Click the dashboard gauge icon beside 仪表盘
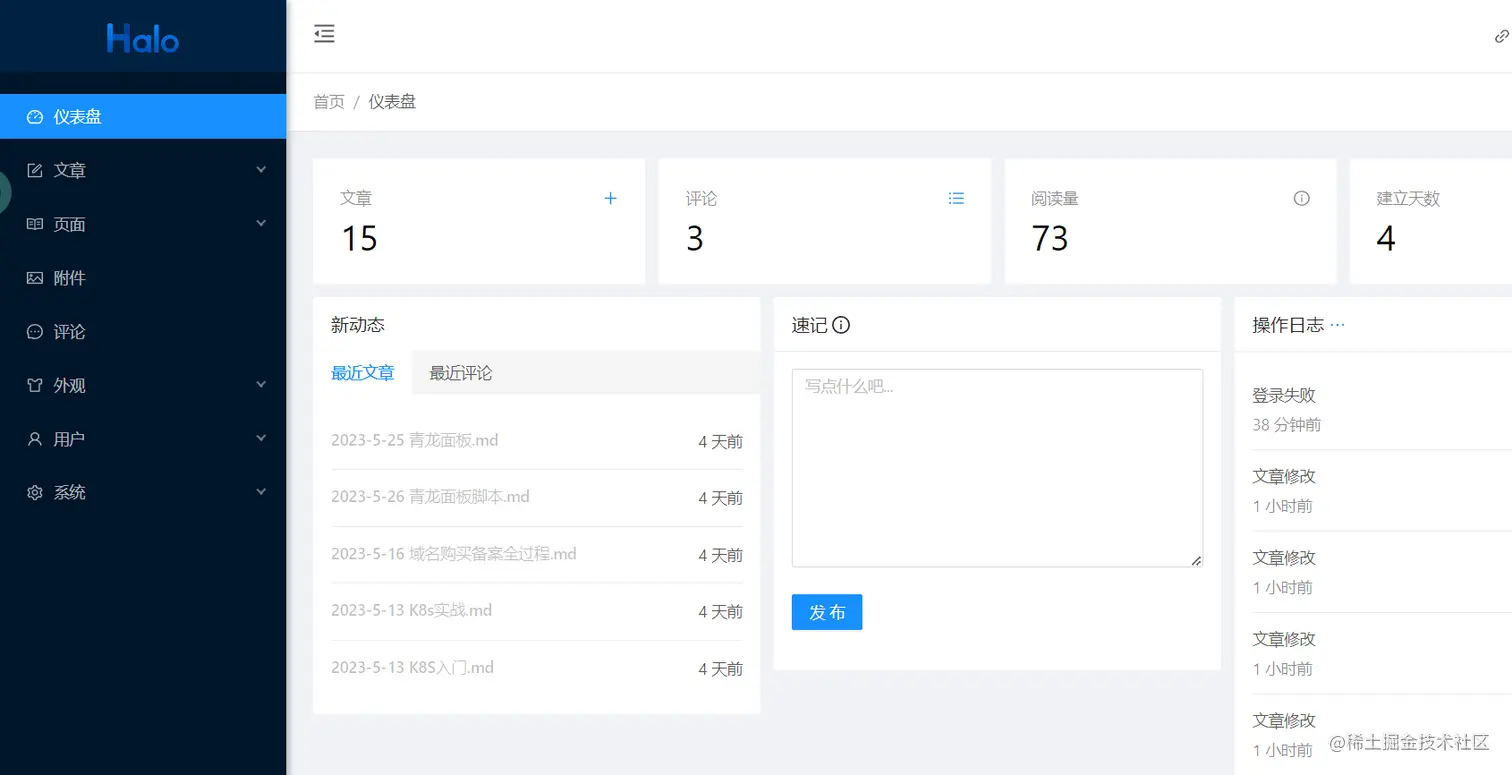 [35, 117]
